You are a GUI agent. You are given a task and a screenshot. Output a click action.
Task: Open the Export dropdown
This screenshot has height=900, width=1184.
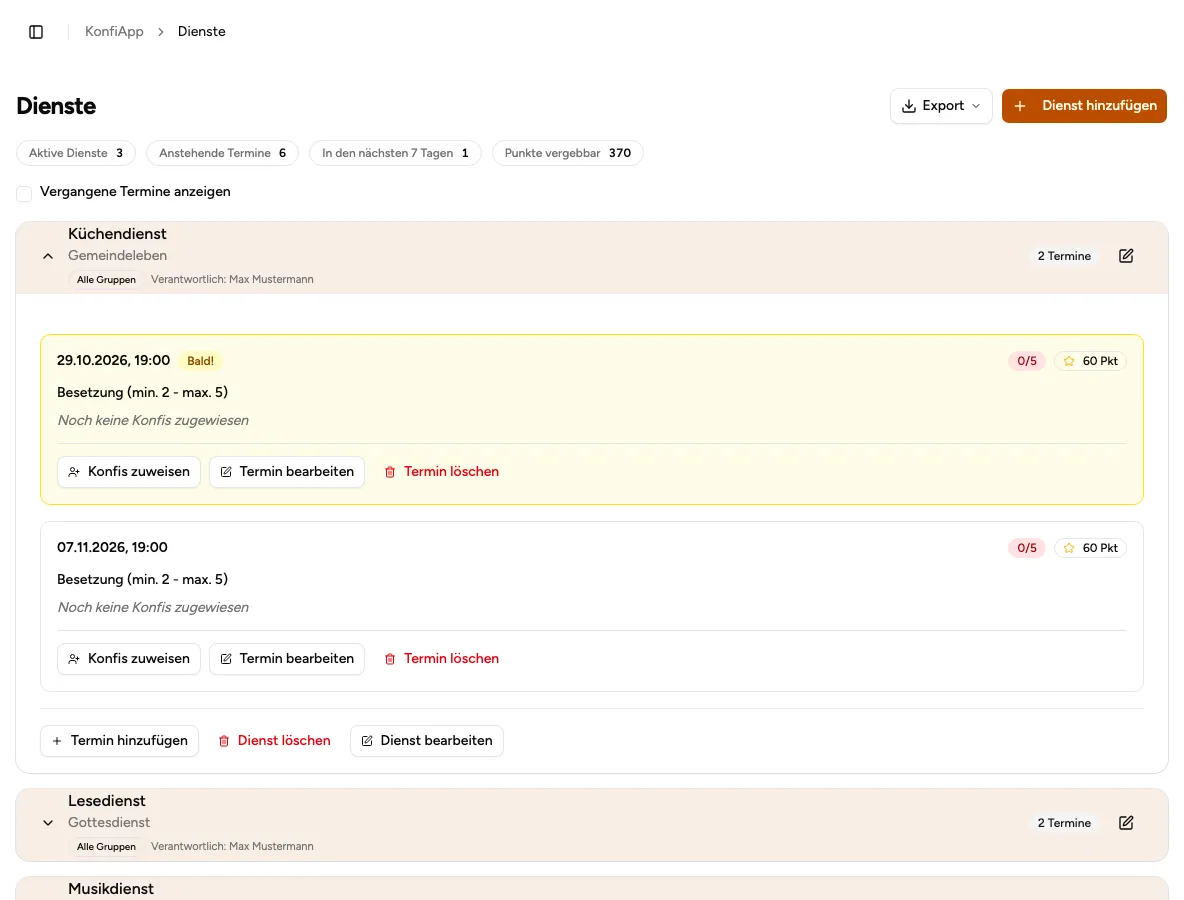pyautogui.click(x=941, y=106)
